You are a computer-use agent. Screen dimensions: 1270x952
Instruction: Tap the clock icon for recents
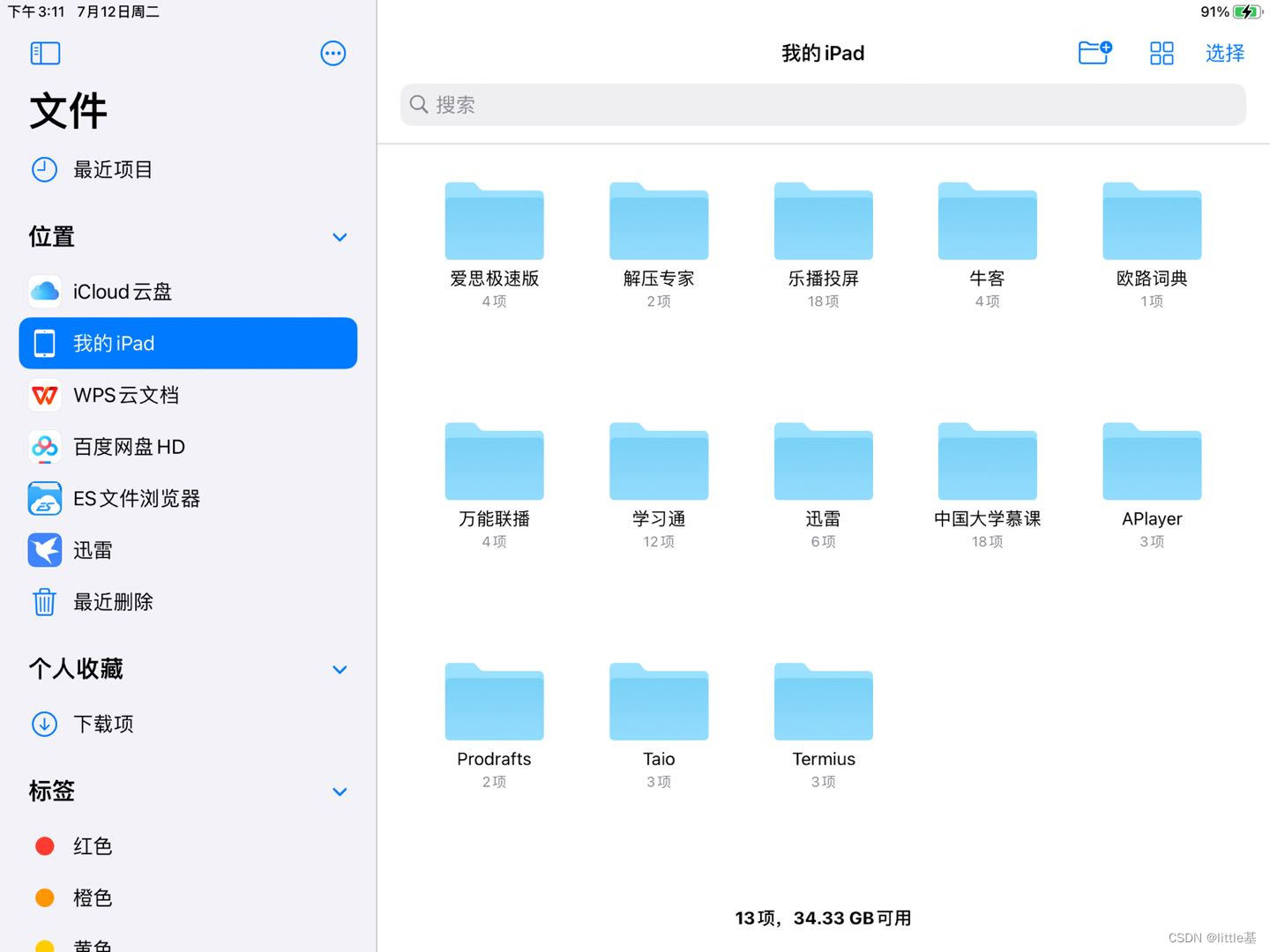[45, 169]
